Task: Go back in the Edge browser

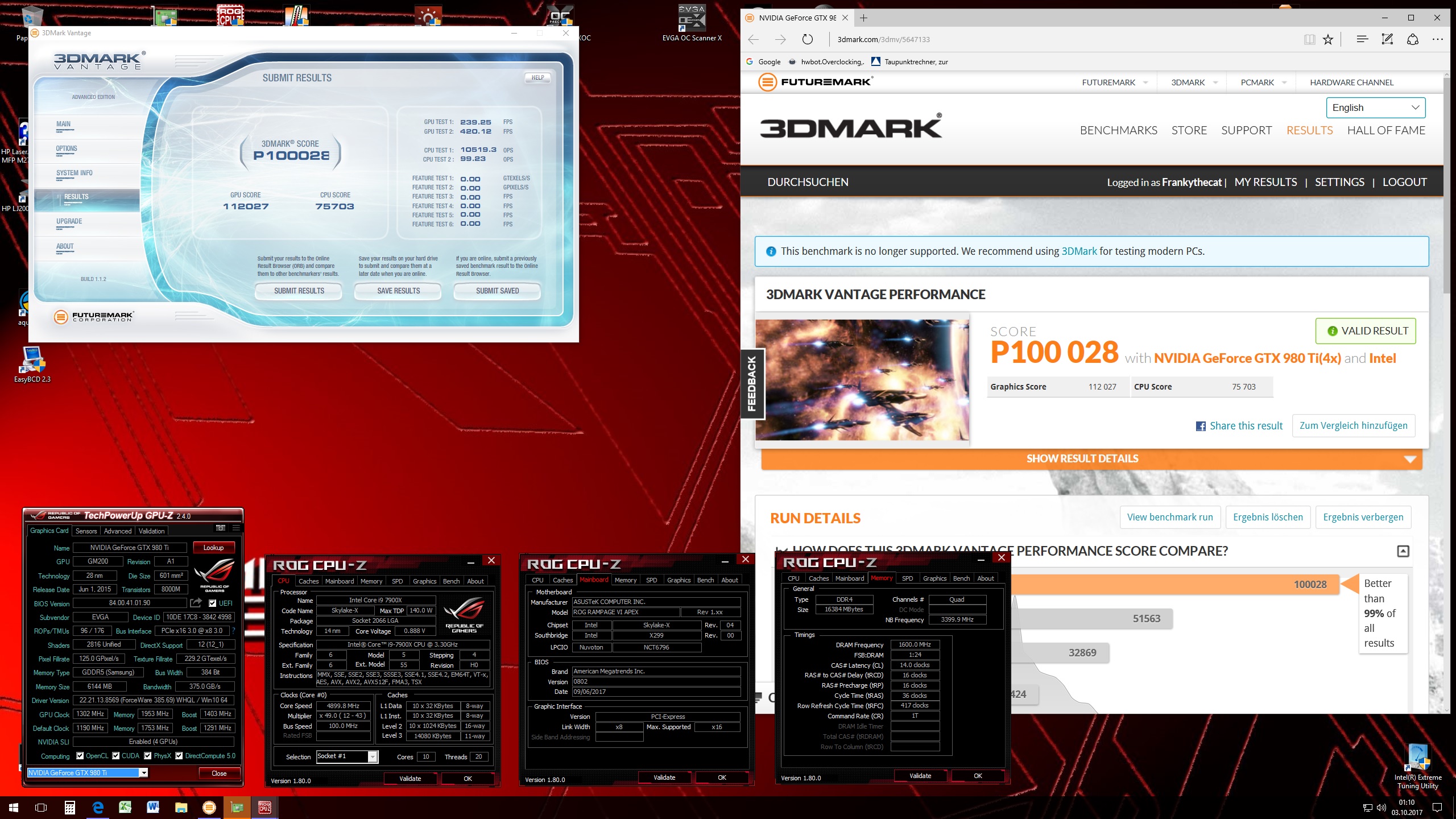Action: 754,39
